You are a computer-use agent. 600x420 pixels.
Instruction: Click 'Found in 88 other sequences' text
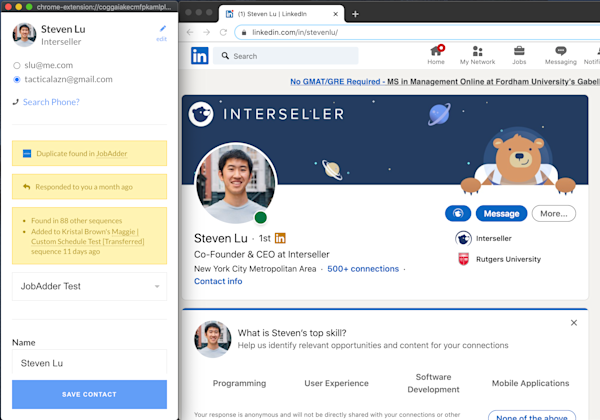click(x=77, y=221)
